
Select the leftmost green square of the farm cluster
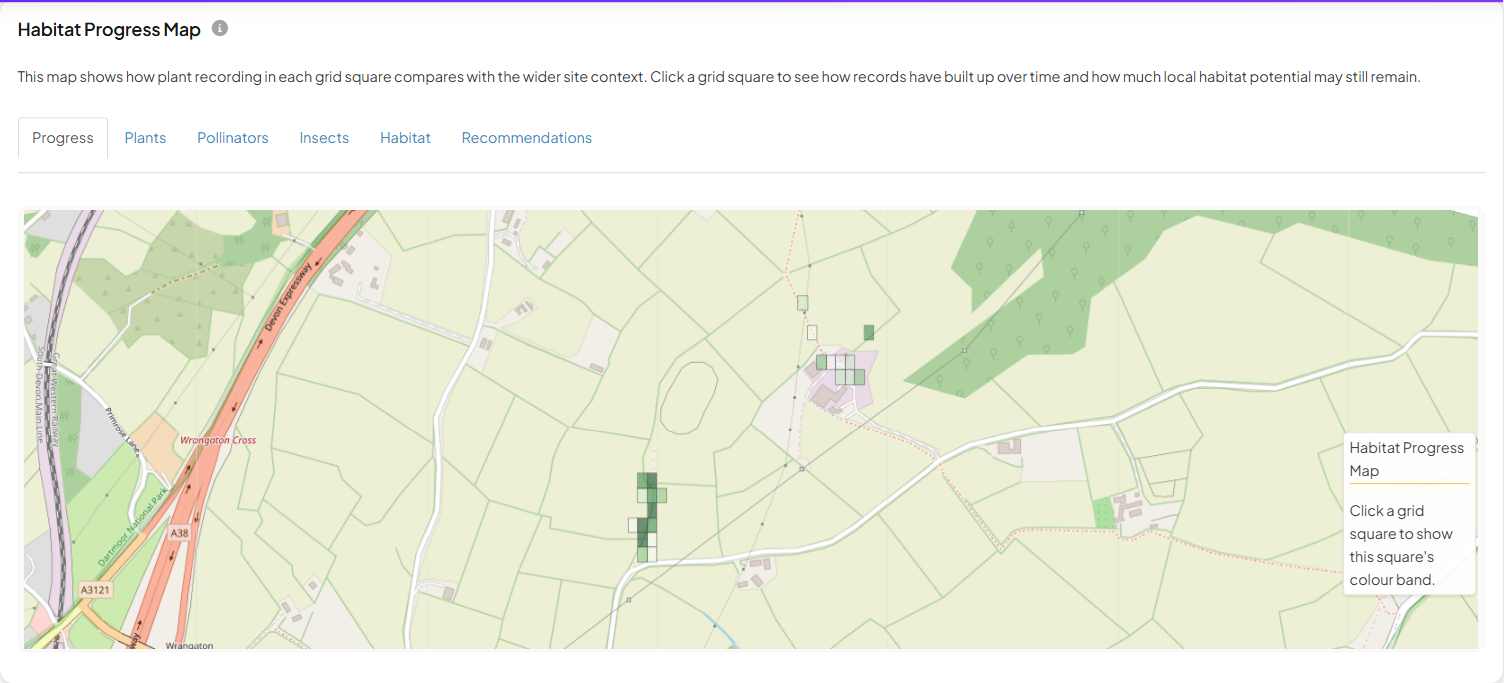click(821, 362)
